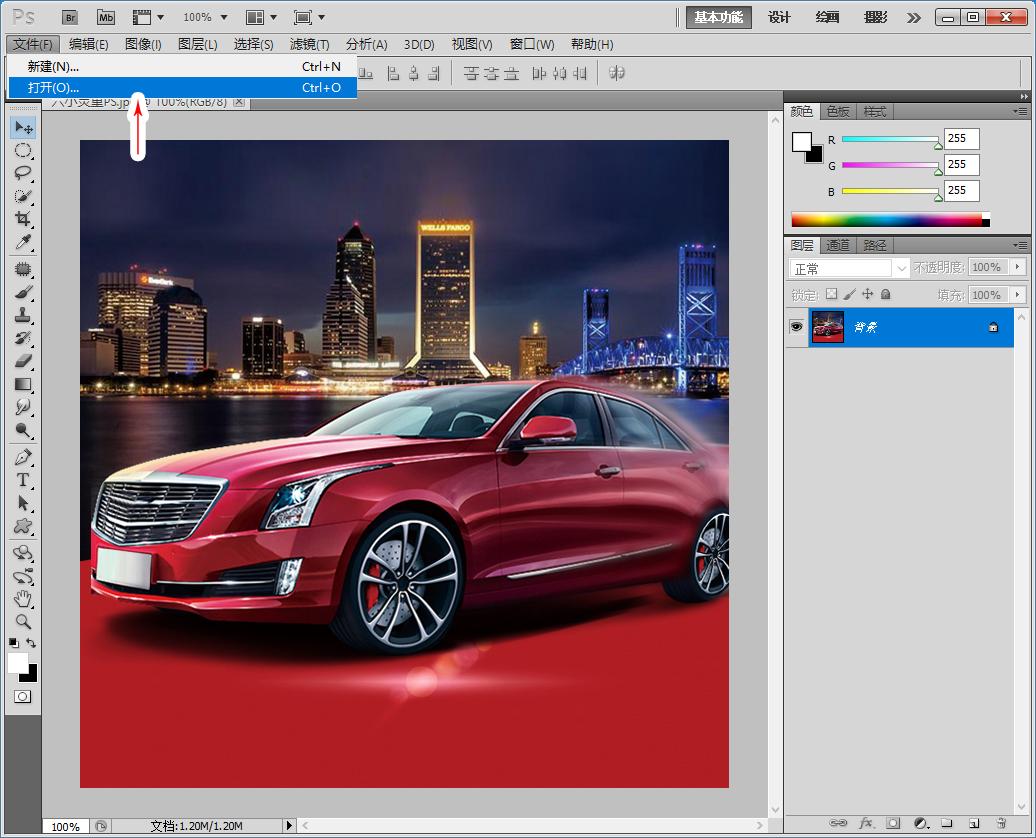The image size is (1036, 838).
Task: Swap foreground and background colors
Action: (31, 642)
